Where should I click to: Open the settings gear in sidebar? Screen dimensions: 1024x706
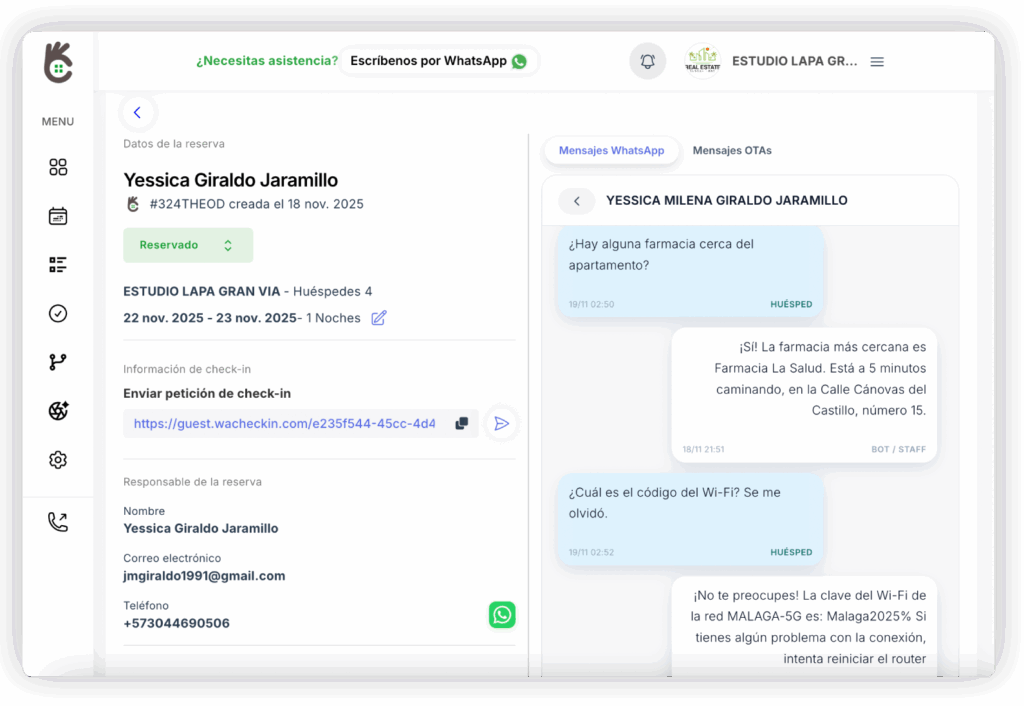[x=58, y=460]
